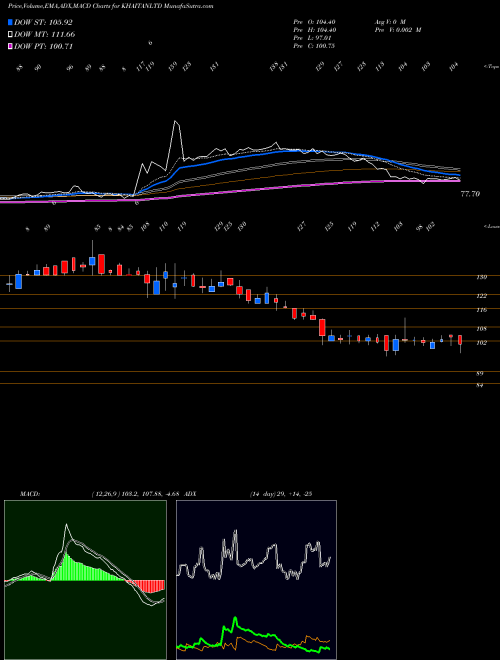Click the 108 price level label

481,329
